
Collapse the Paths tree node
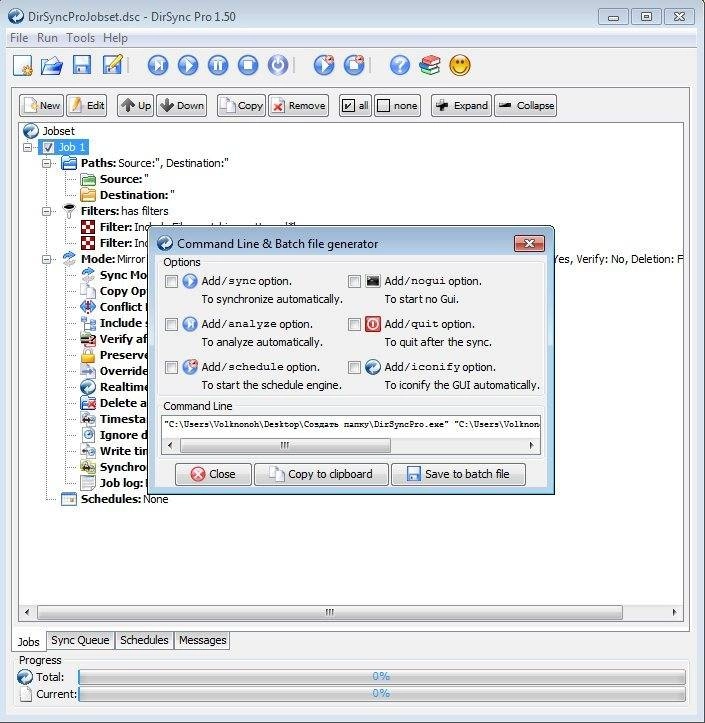[x=46, y=163]
